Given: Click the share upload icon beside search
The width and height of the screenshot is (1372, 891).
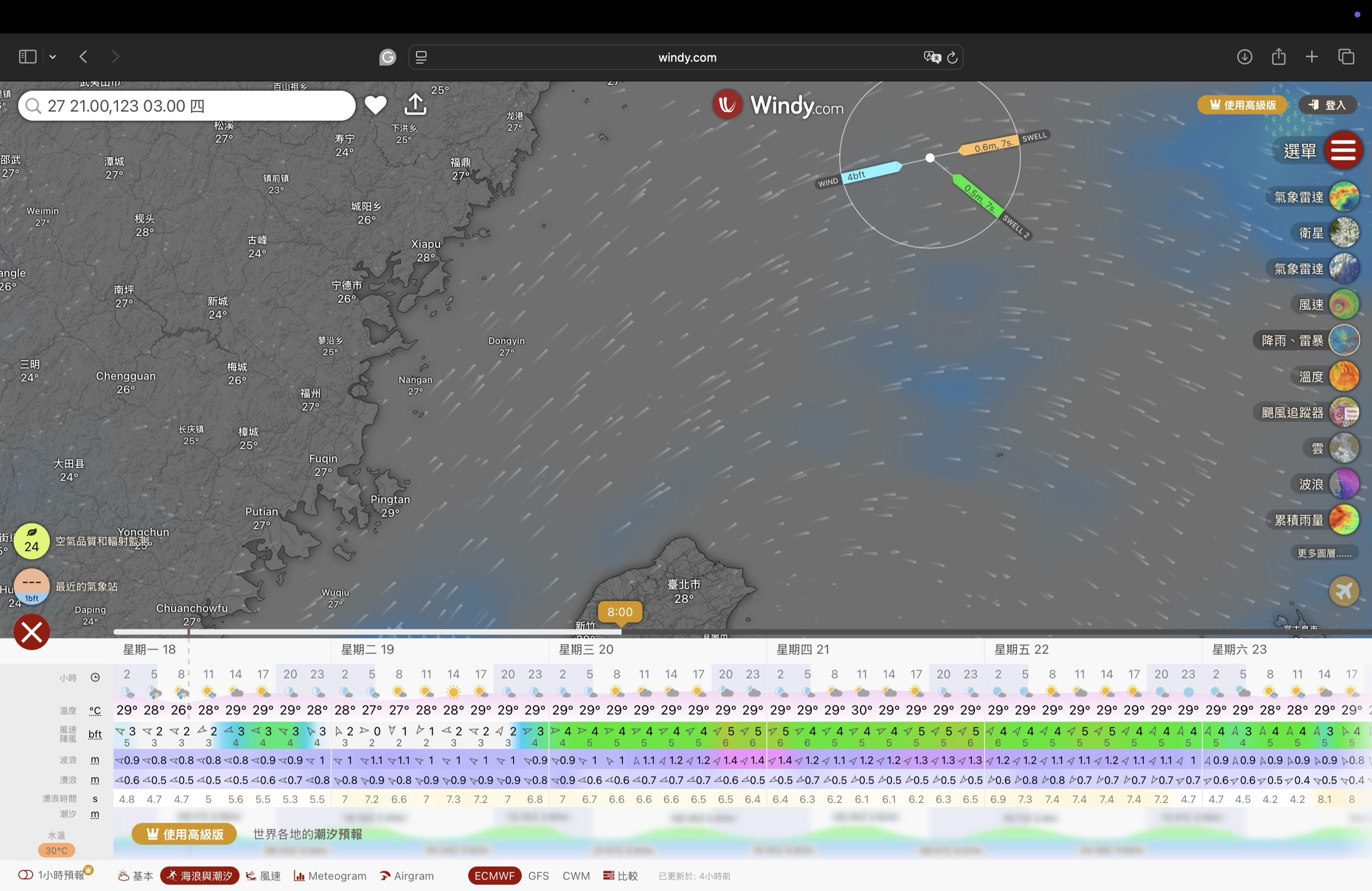Looking at the screenshot, I should [416, 104].
